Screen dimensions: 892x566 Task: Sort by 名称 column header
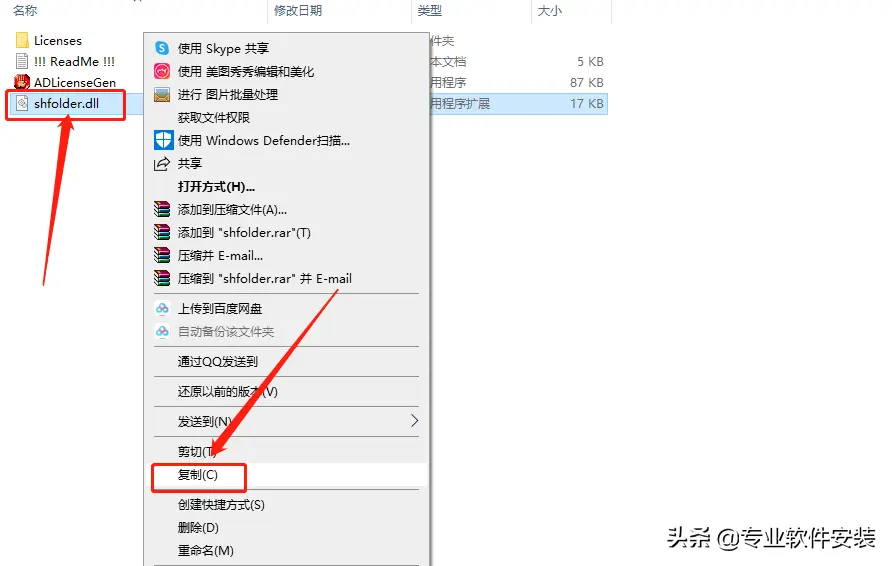point(25,10)
